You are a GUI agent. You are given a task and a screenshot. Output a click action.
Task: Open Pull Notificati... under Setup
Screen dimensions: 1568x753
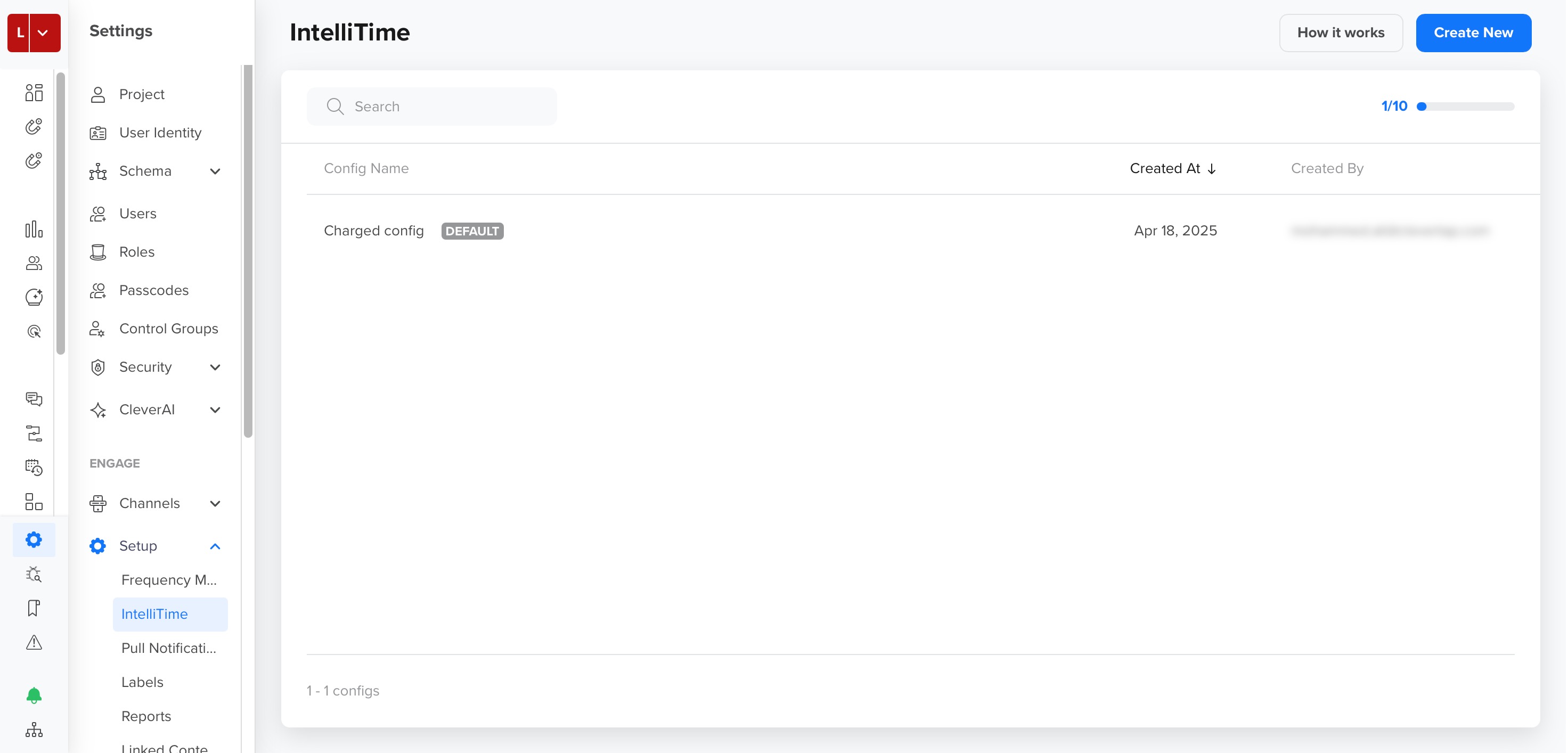(170, 648)
